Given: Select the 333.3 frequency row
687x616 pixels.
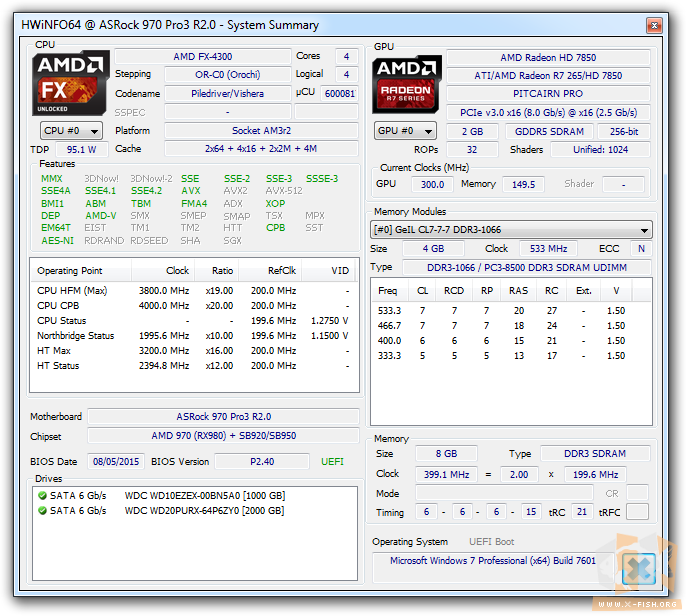Looking at the screenshot, I should [511, 355].
